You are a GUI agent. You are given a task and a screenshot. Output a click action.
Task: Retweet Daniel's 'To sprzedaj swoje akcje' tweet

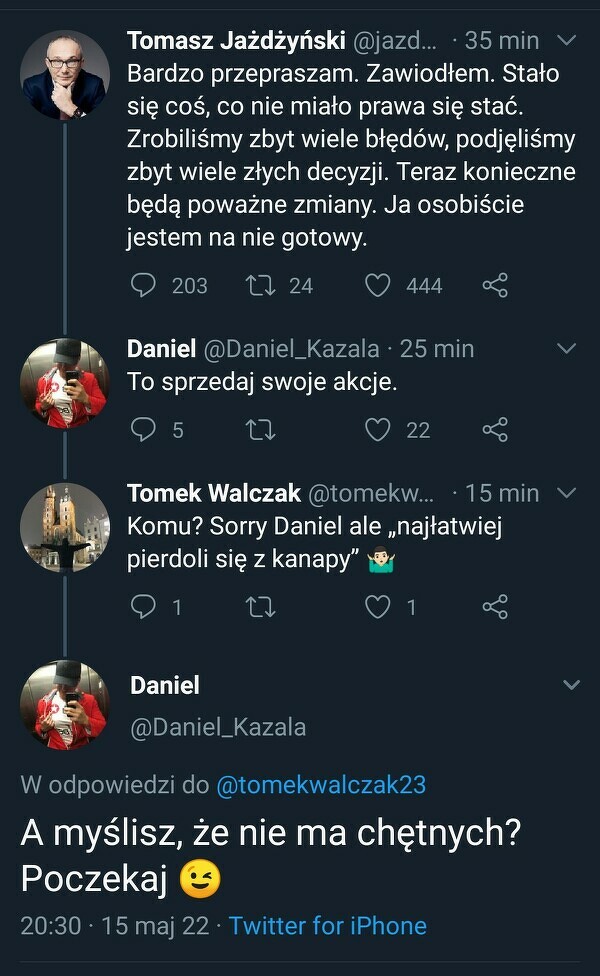pyautogui.click(x=261, y=430)
